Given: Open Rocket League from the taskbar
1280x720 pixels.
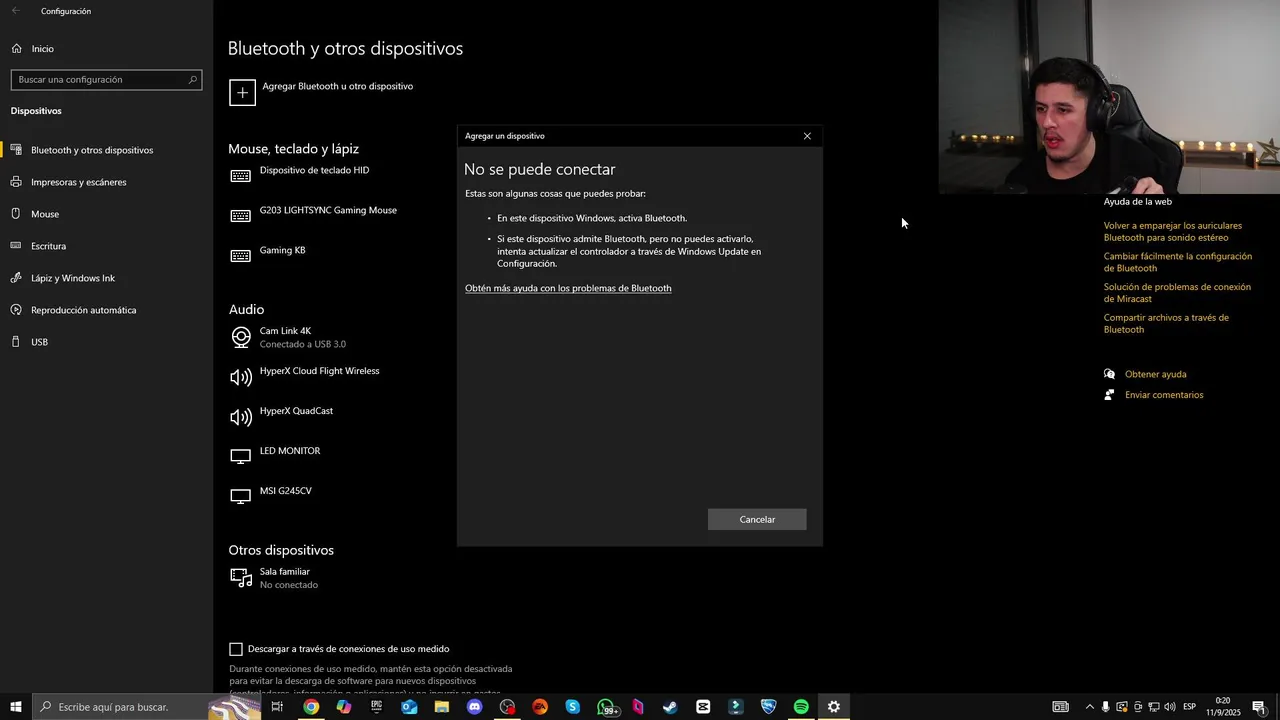Looking at the screenshot, I should (768, 707).
